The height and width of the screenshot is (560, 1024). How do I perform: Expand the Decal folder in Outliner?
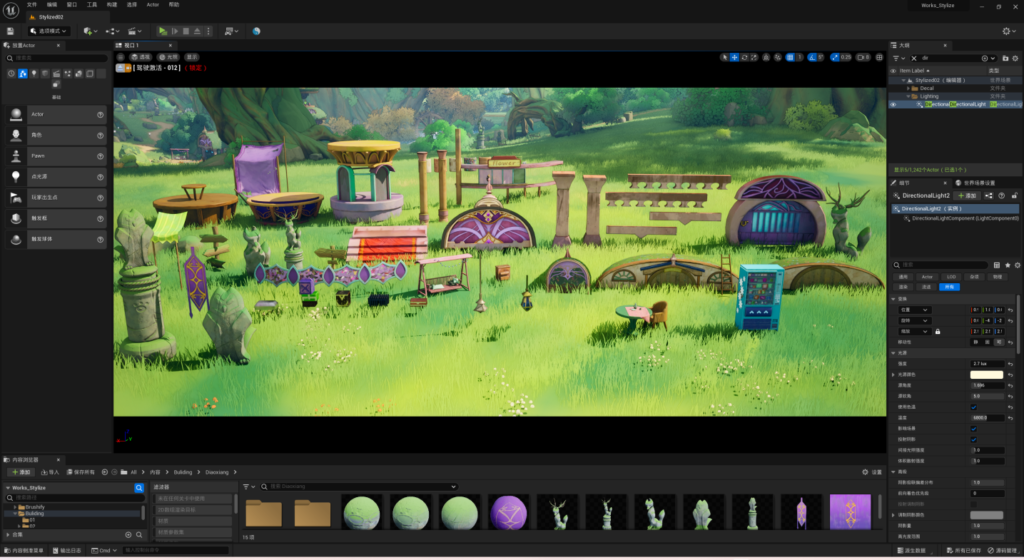pos(908,88)
